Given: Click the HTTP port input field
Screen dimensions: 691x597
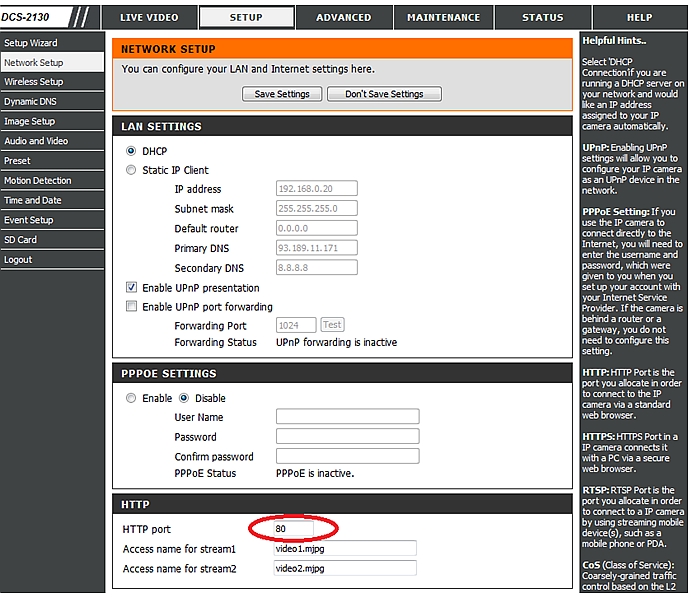Looking at the screenshot, I should pos(294,528).
